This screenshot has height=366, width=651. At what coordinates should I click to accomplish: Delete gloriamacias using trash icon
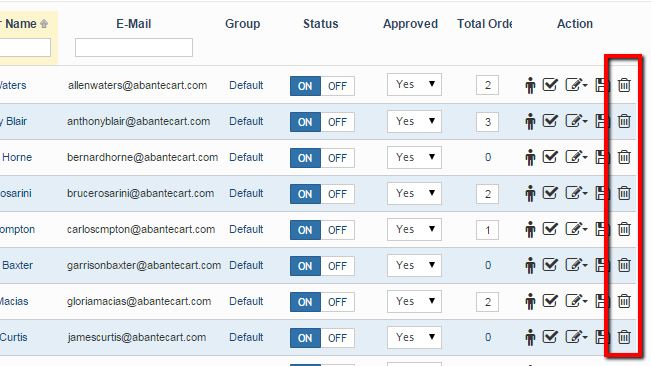click(x=624, y=301)
